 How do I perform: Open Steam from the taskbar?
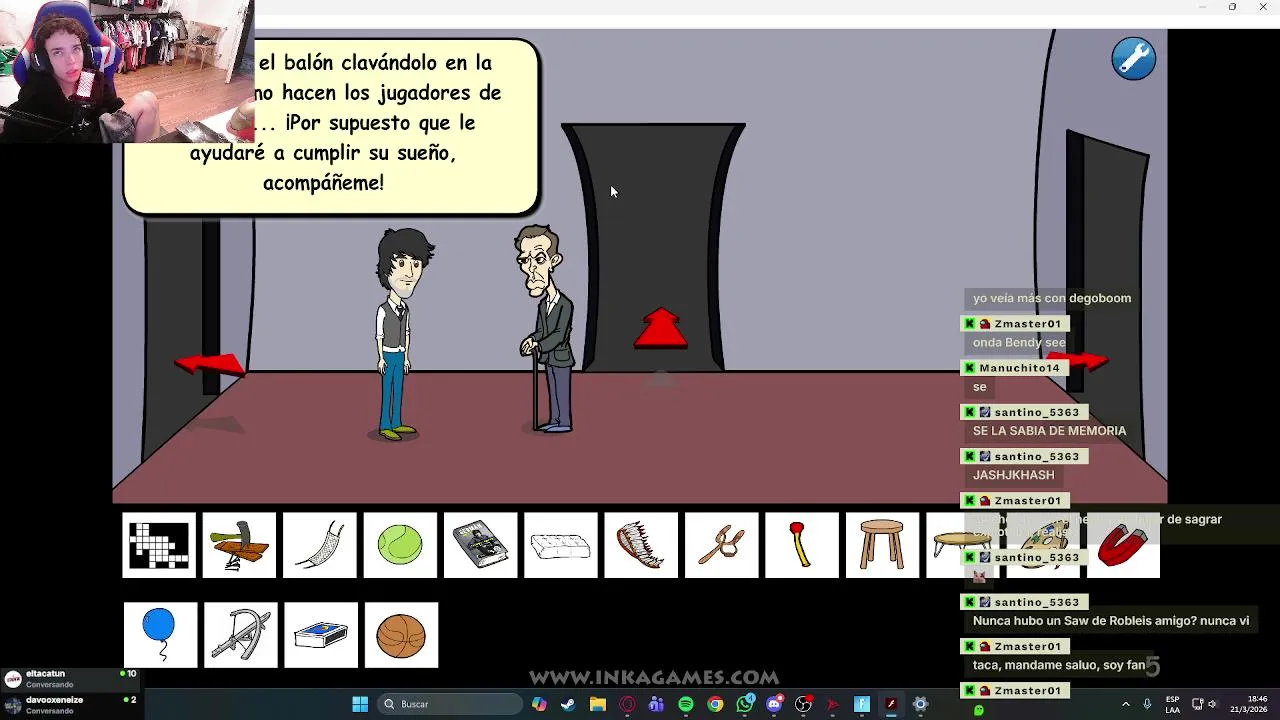point(568,704)
